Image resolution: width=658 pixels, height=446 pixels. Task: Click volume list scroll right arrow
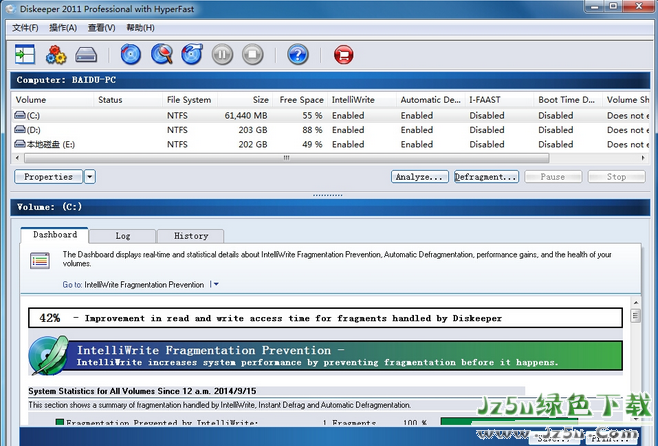[643, 158]
